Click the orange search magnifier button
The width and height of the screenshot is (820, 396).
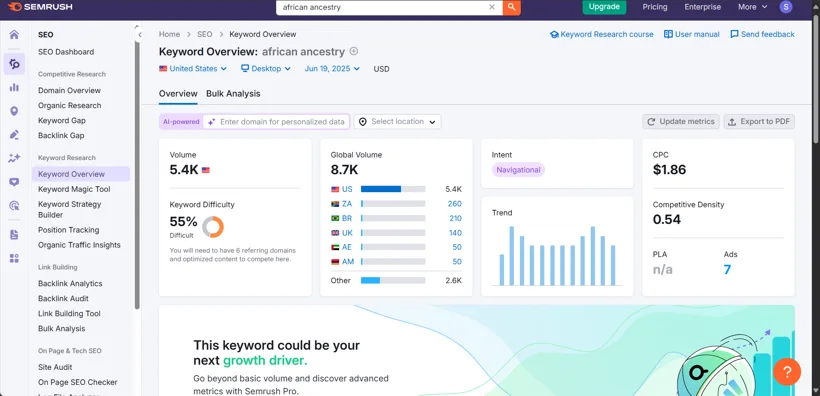tap(511, 7)
